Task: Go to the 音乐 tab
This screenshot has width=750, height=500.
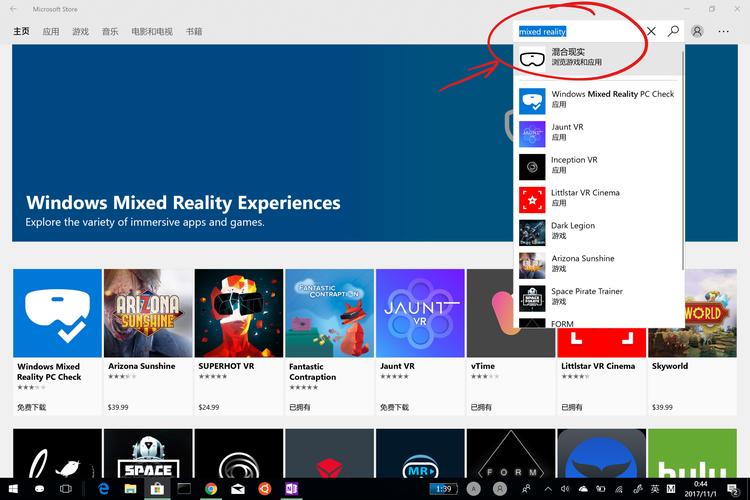Action: [x=110, y=32]
